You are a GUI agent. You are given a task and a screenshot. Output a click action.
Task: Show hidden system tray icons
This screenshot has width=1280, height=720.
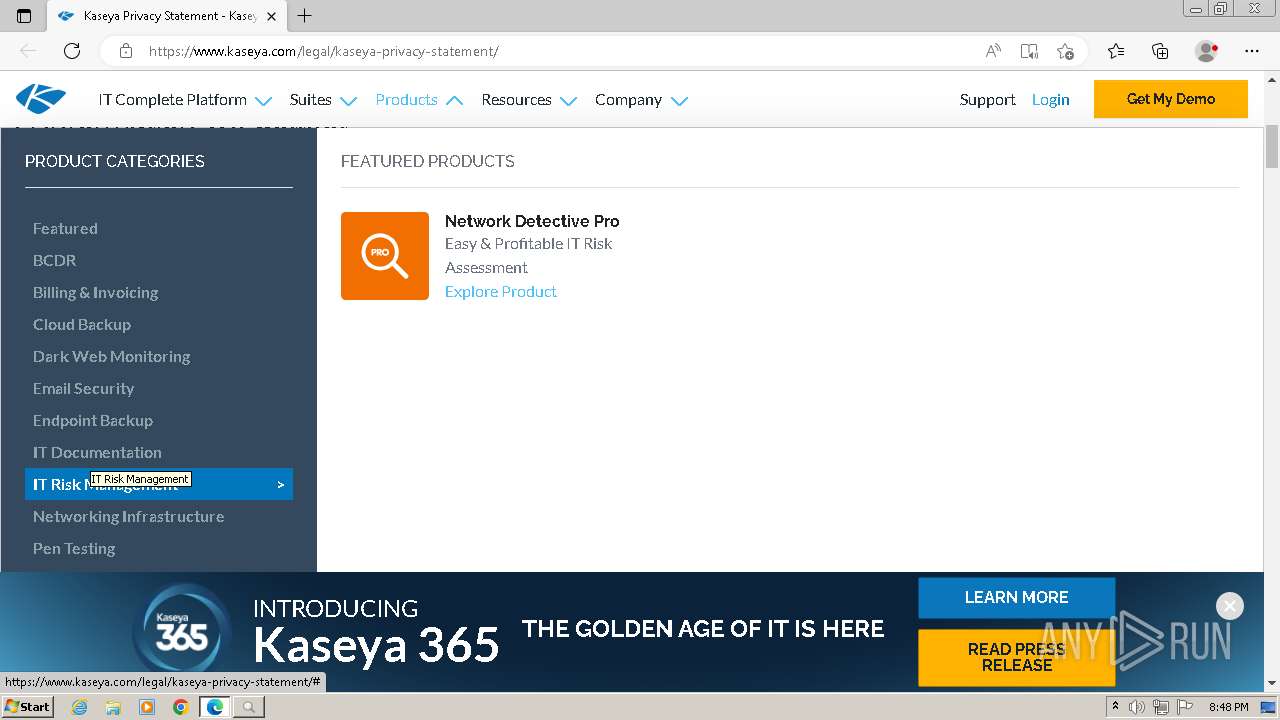pyautogui.click(x=1115, y=707)
